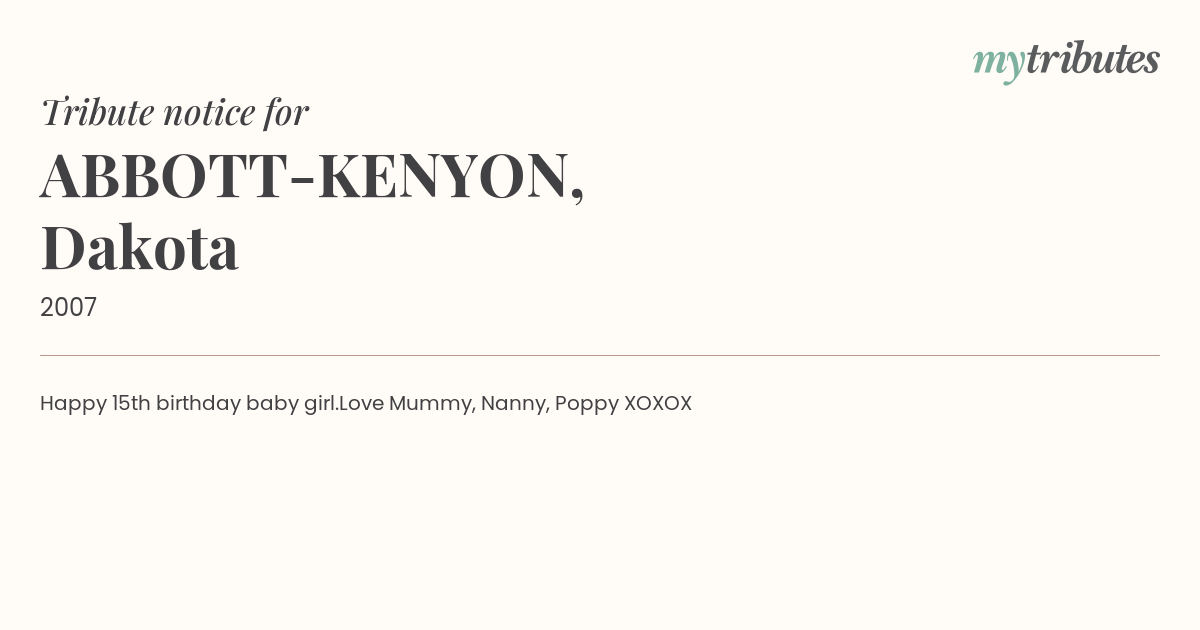Viewport: 1200px width, 630px height.
Task: Click the italic word "for" in the heading
Action: coord(286,112)
